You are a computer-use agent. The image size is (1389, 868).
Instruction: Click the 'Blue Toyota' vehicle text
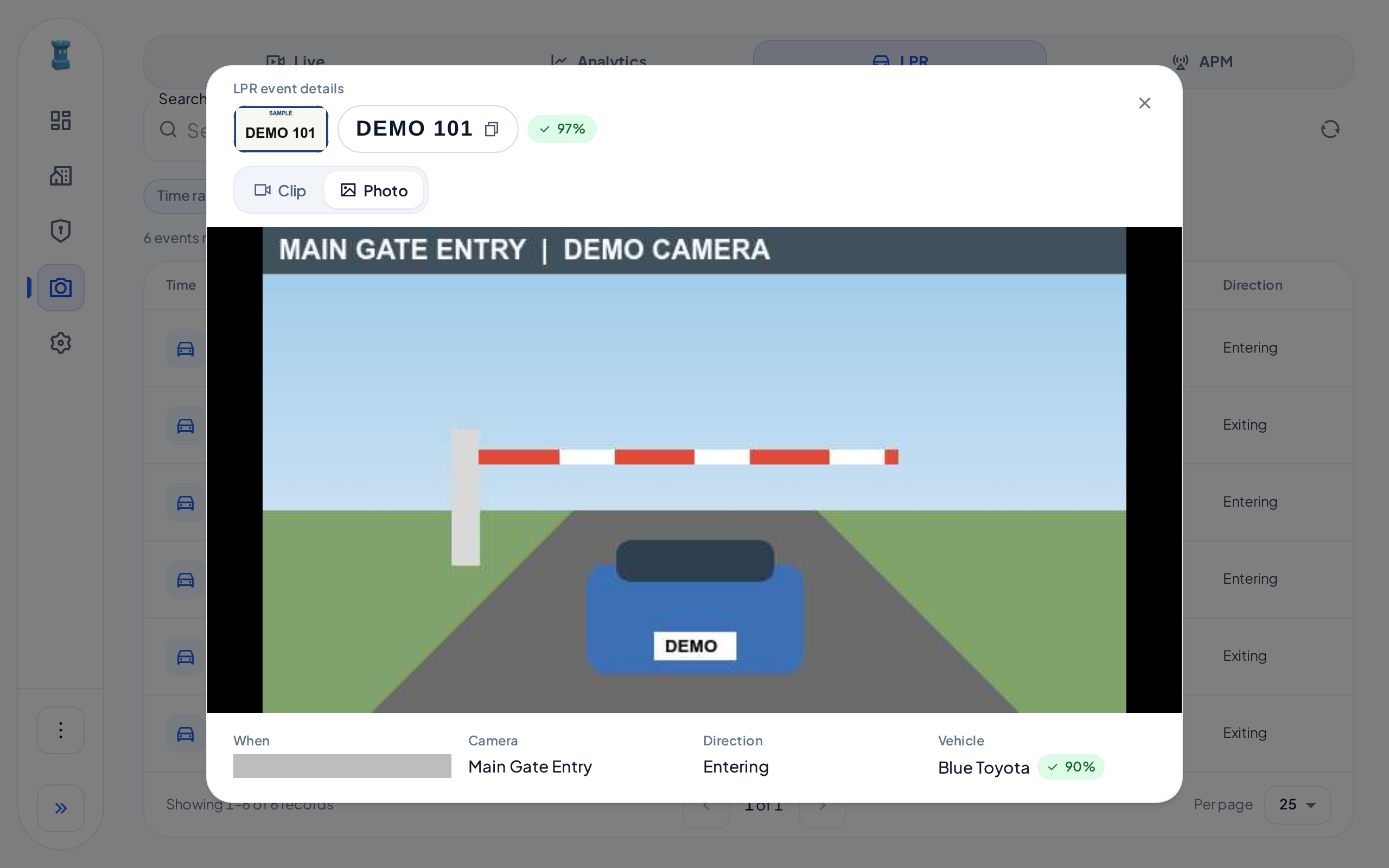tap(983, 768)
